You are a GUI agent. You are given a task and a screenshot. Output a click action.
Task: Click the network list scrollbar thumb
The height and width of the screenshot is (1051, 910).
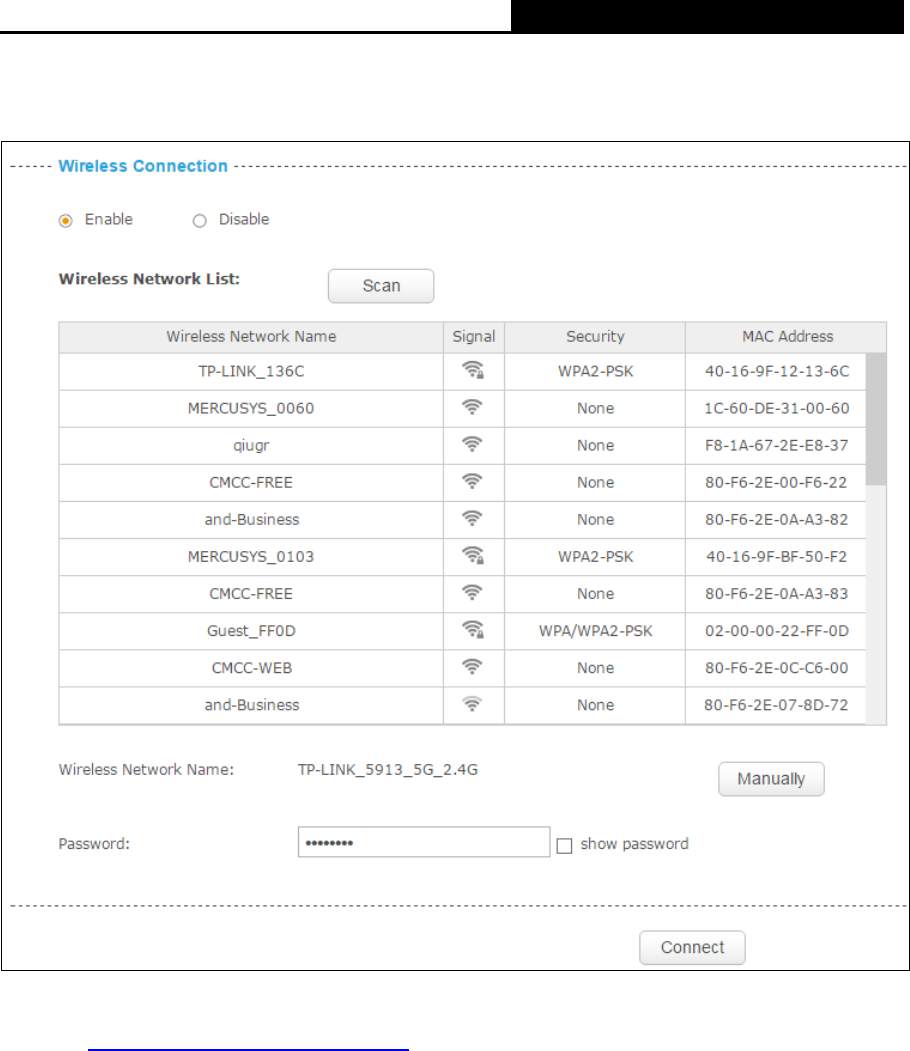coord(875,419)
